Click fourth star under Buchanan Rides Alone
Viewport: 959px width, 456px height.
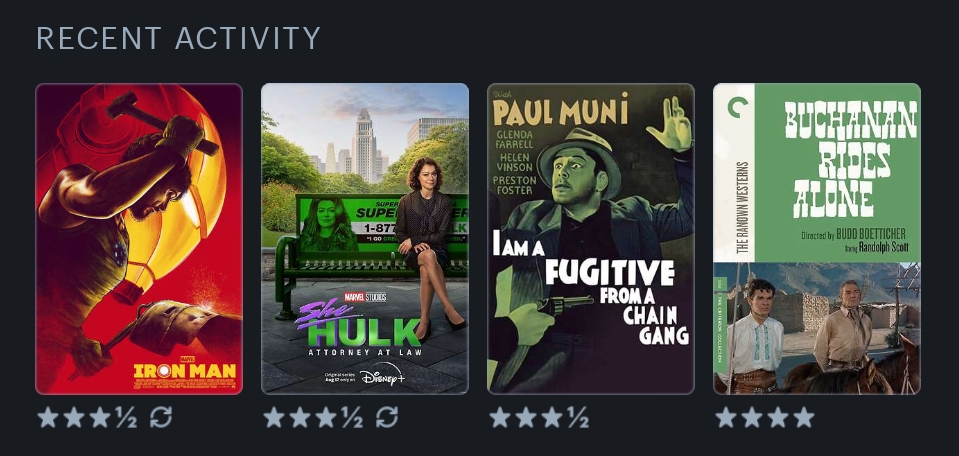click(x=804, y=417)
